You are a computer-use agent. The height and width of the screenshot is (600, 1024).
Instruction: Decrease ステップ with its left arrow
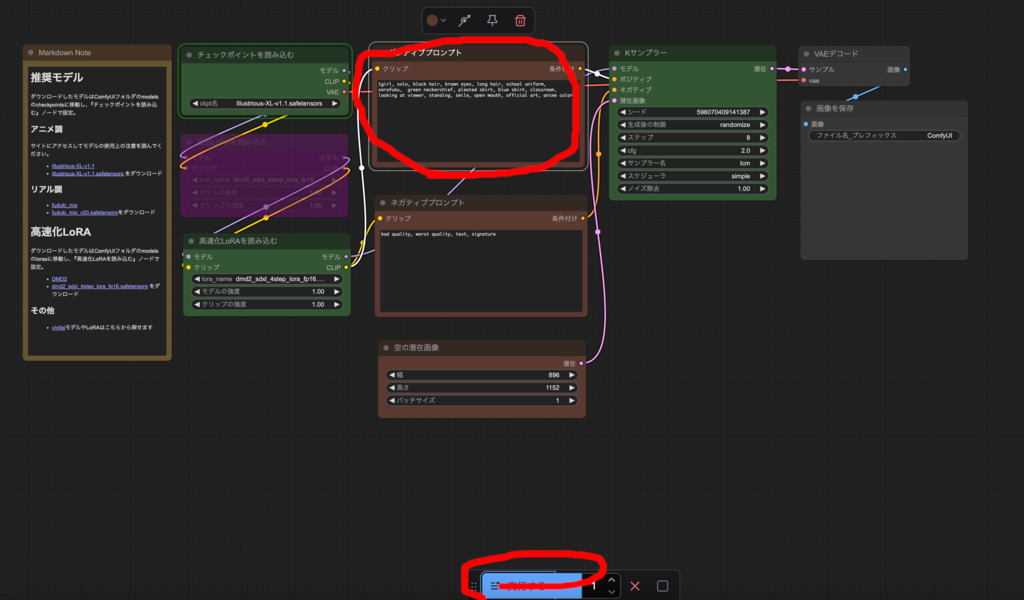623,138
